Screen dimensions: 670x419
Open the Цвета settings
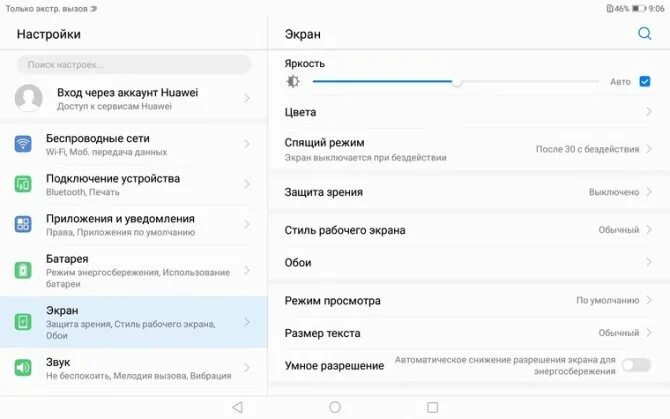point(468,112)
